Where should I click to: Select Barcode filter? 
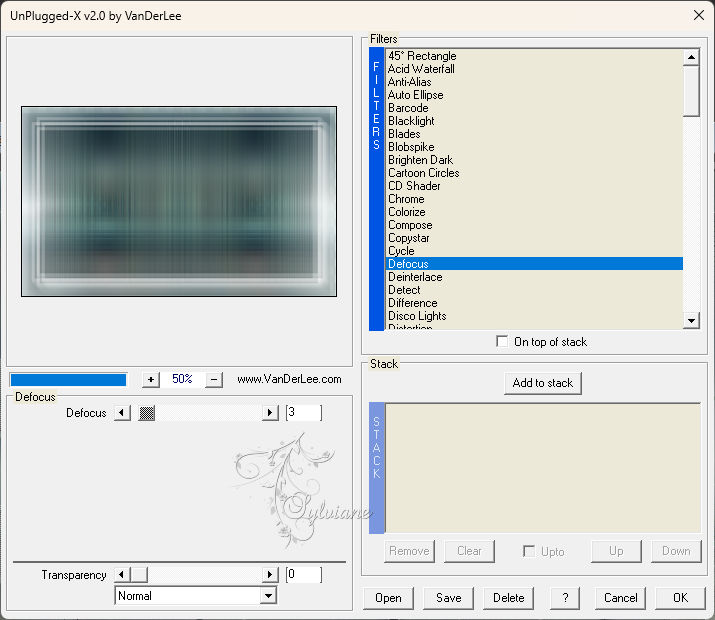point(534,108)
